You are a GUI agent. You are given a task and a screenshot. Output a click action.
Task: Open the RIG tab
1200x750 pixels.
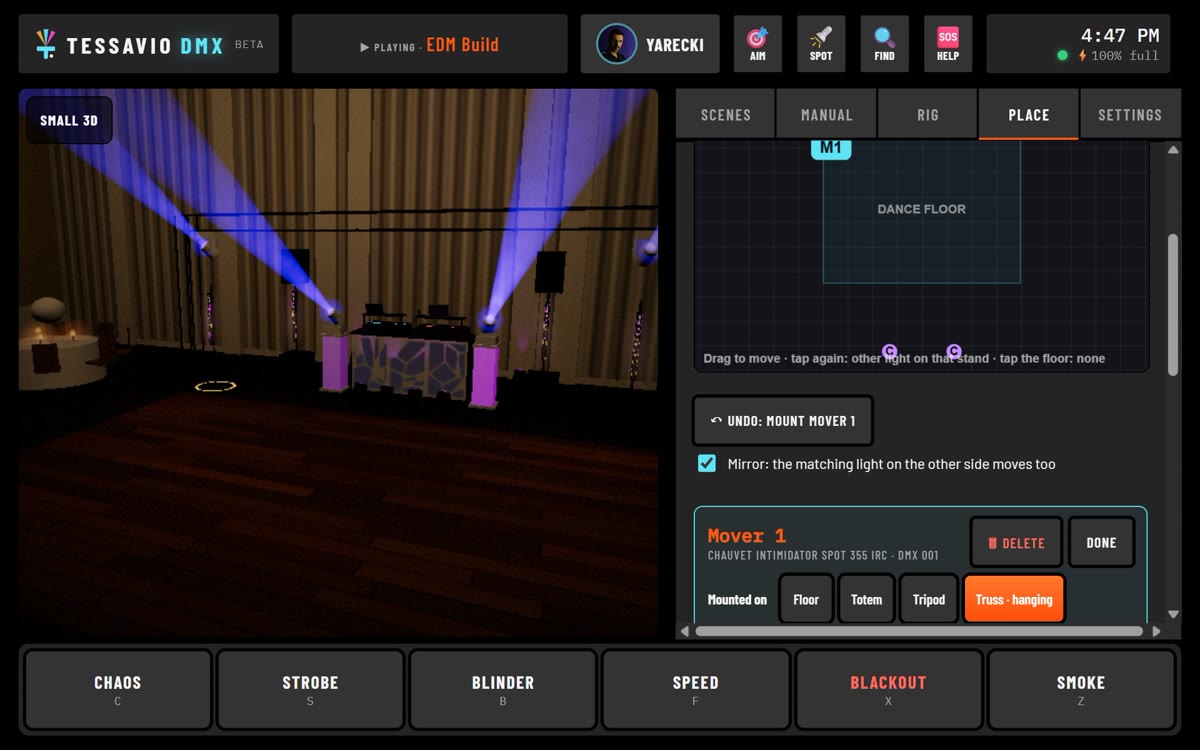(x=928, y=114)
